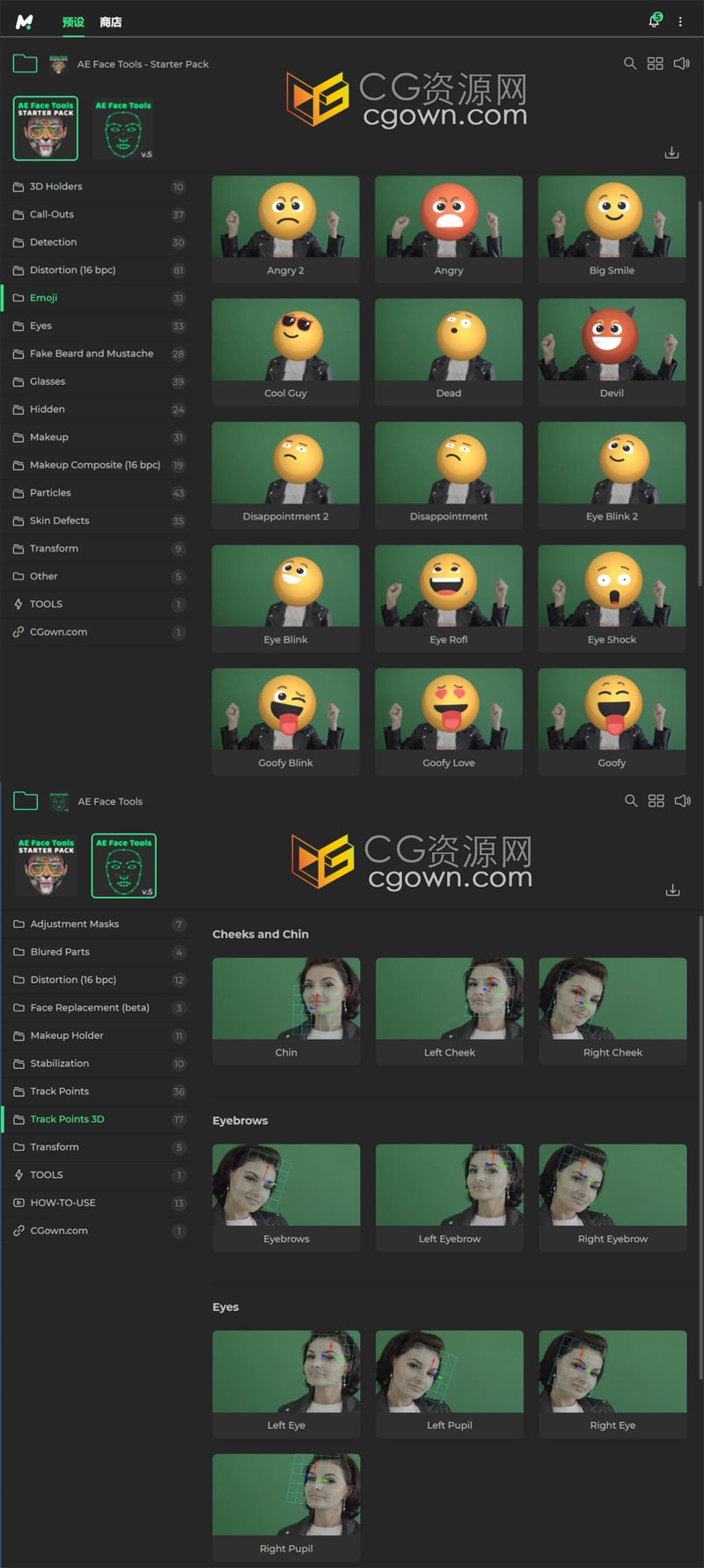Open the Glasses category
The image size is (704, 1568).
point(95,381)
